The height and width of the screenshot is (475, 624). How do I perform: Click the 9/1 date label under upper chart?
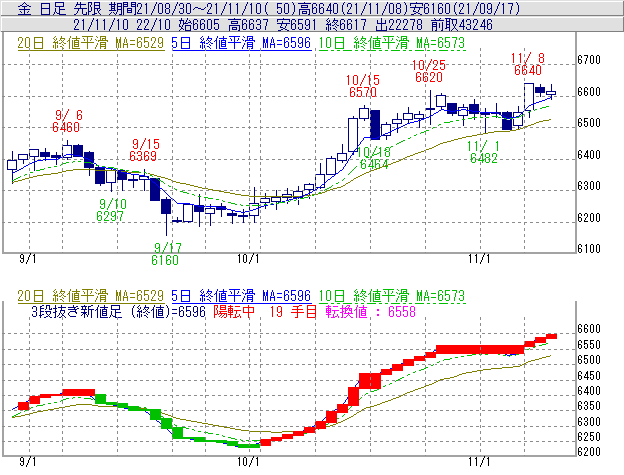(27, 259)
